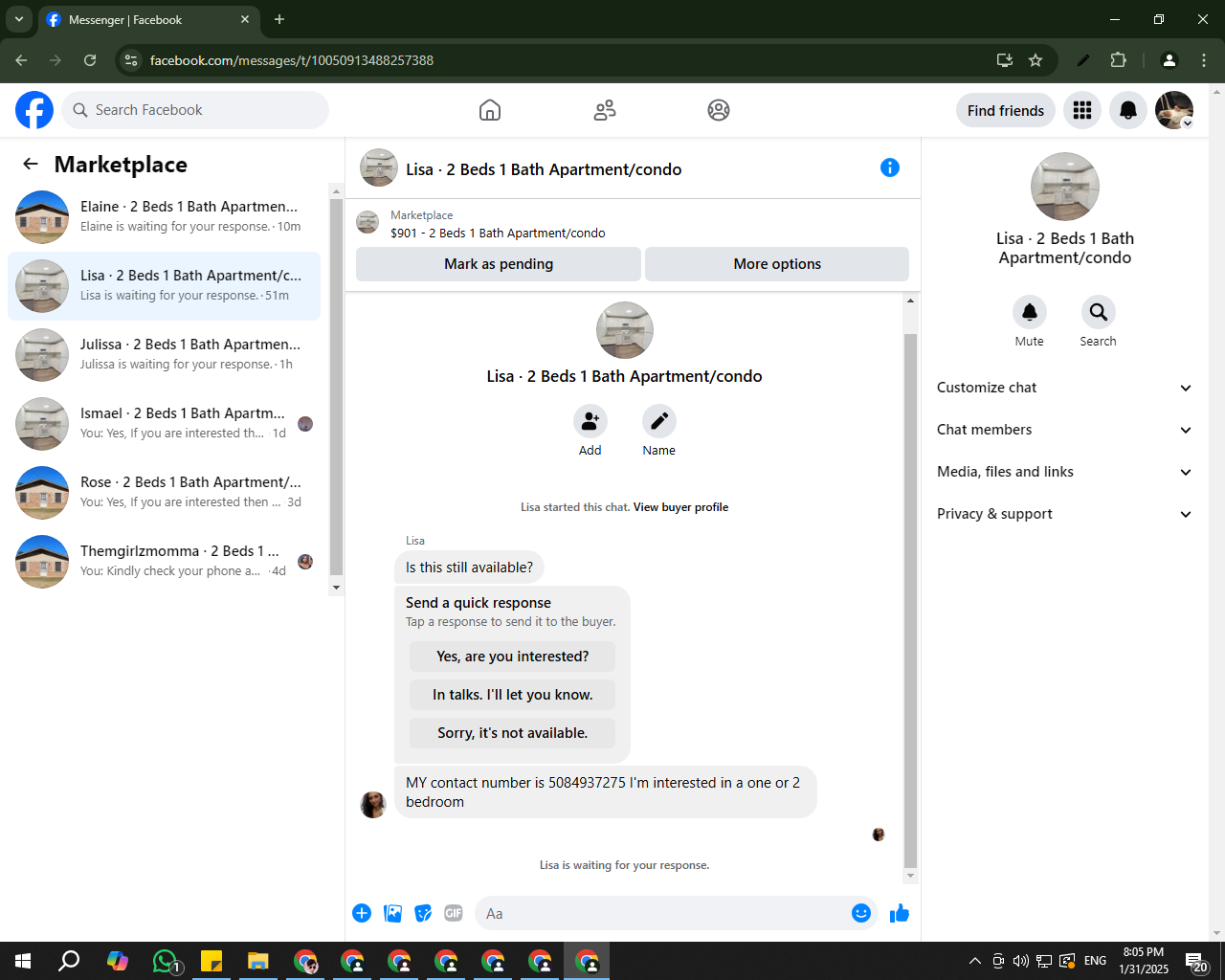
Task: Click Mark as pending button
Action: pyautogui.click(x=499, y=264)
